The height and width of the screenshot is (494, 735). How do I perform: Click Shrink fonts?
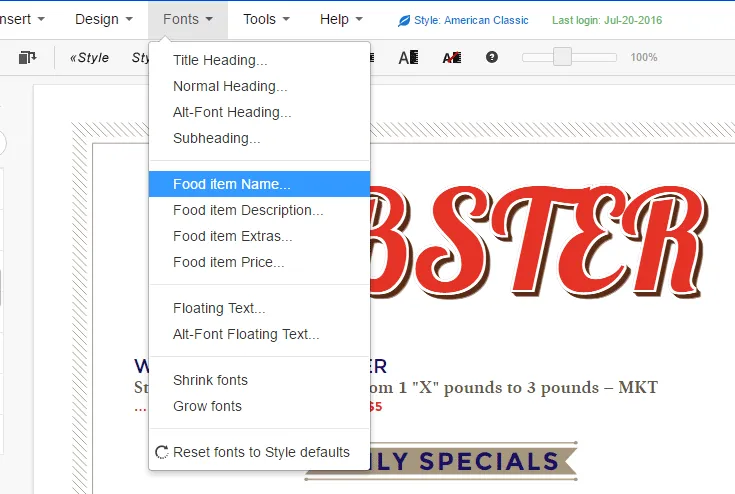(x=259, y=380)
